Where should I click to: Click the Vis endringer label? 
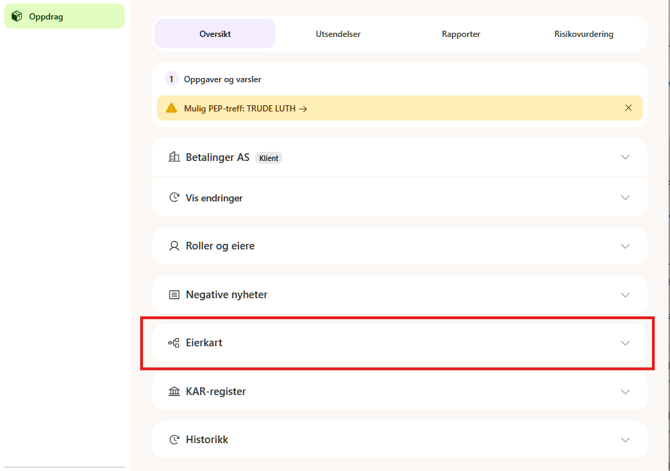point(214,198)
